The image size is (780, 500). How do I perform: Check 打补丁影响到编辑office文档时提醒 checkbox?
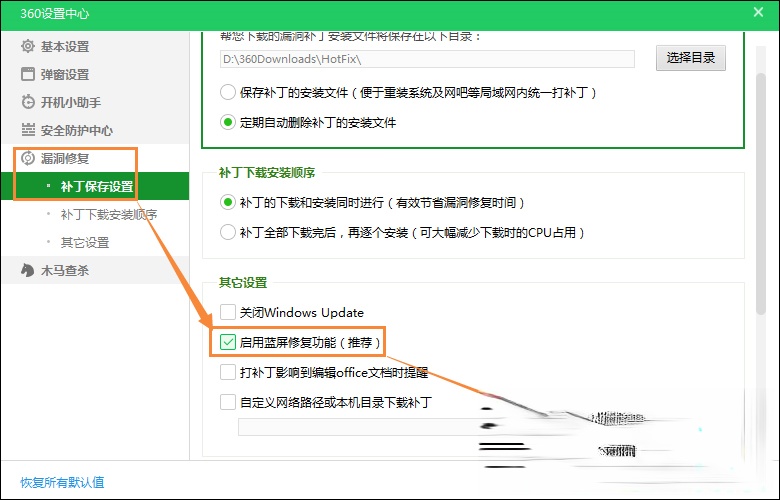click(x=228, y=372)
